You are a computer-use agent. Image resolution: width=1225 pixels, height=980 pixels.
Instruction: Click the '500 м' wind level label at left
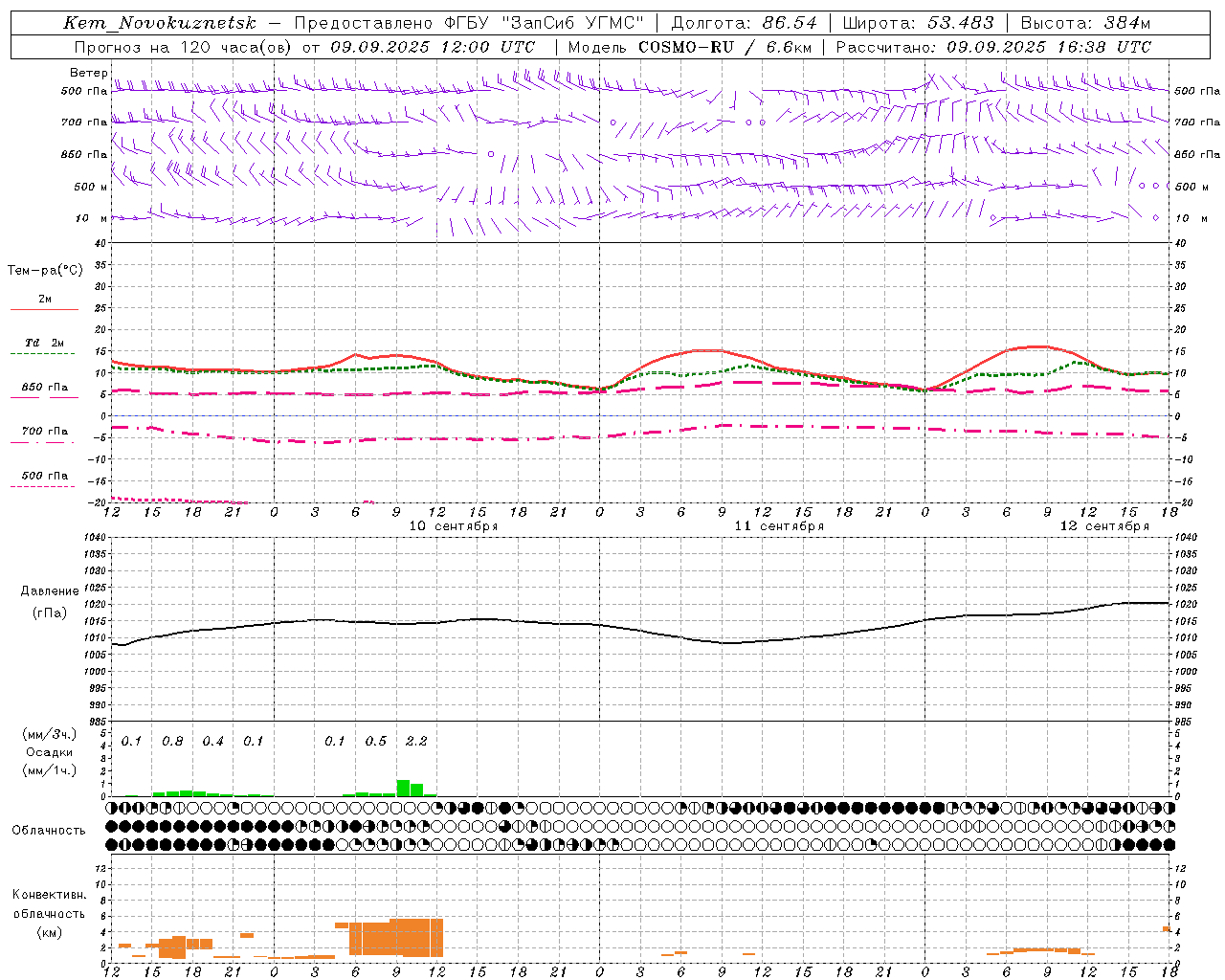[91, 187]
